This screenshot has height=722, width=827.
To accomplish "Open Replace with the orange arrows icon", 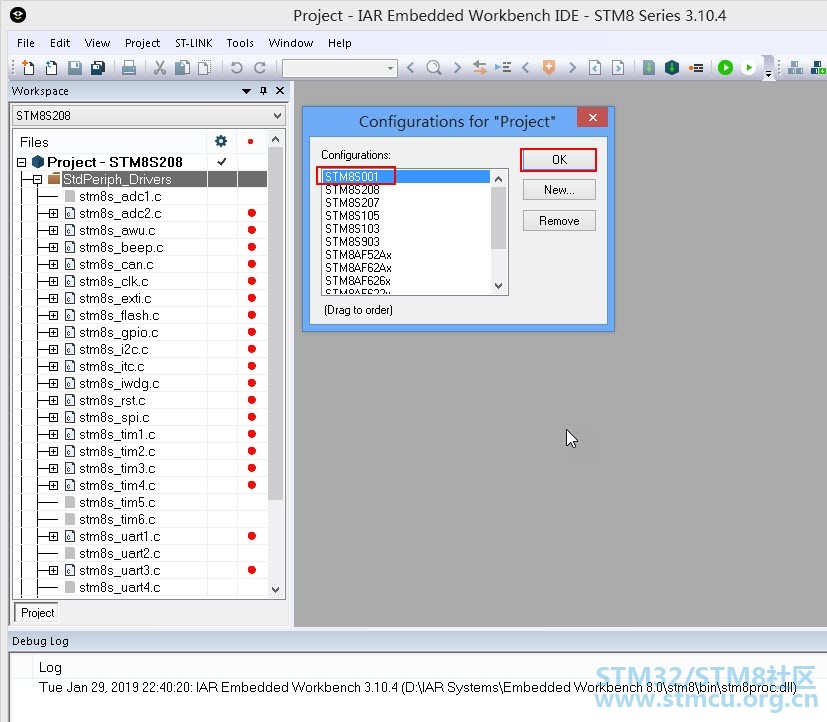I will point(479,68).
